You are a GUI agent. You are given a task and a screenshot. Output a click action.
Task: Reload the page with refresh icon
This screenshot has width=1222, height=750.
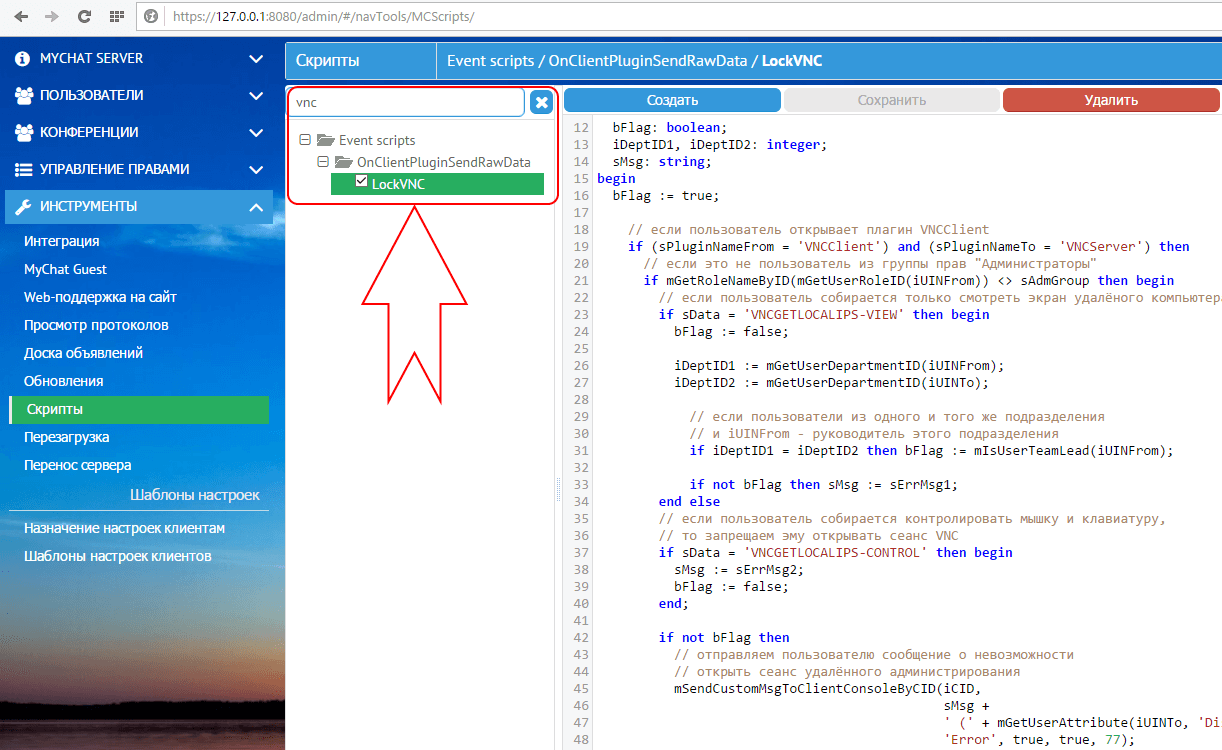pyautogui.click(x=84, y=17)
